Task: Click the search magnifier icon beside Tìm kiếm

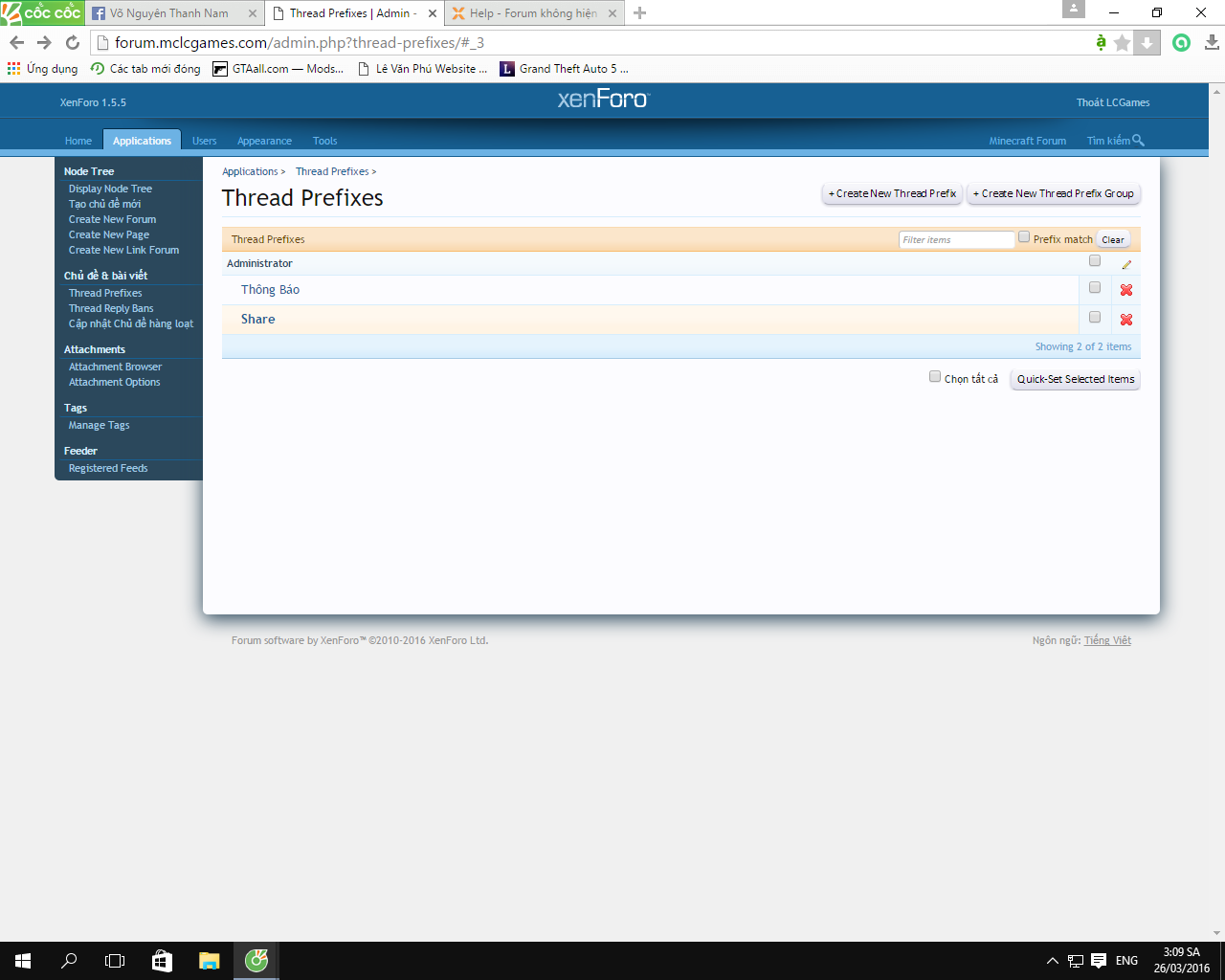Action: click(1138, 141)
